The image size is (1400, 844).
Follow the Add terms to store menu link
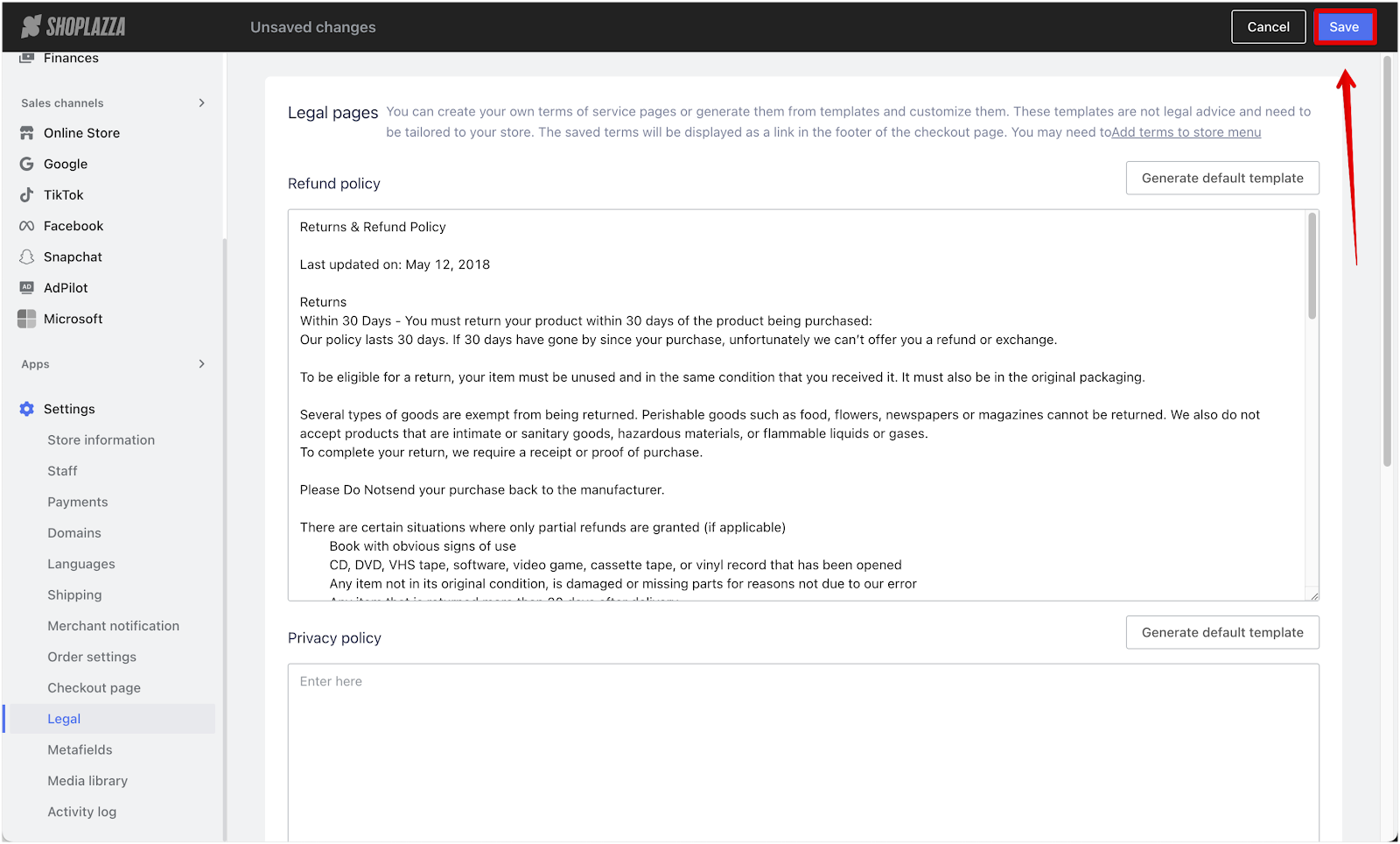[1186, 132]
